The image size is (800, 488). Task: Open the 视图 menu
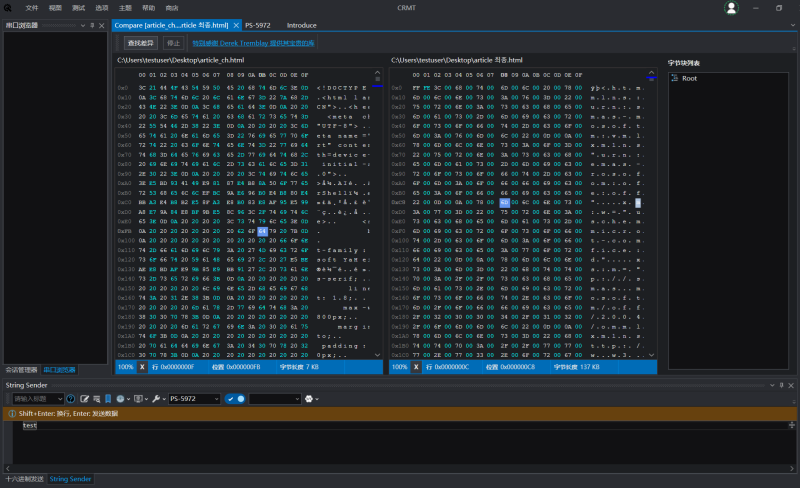pyautogui.click(x=55, y=8)
